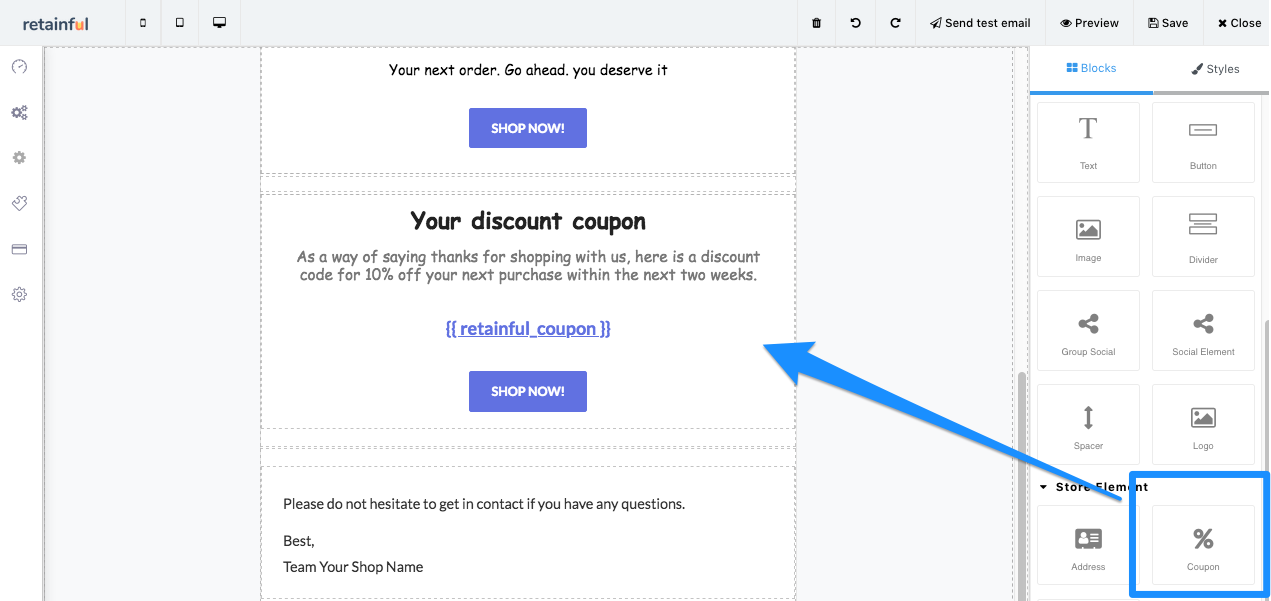Open the Blocks tab
1271x601 pixels.
point(1091,68)
